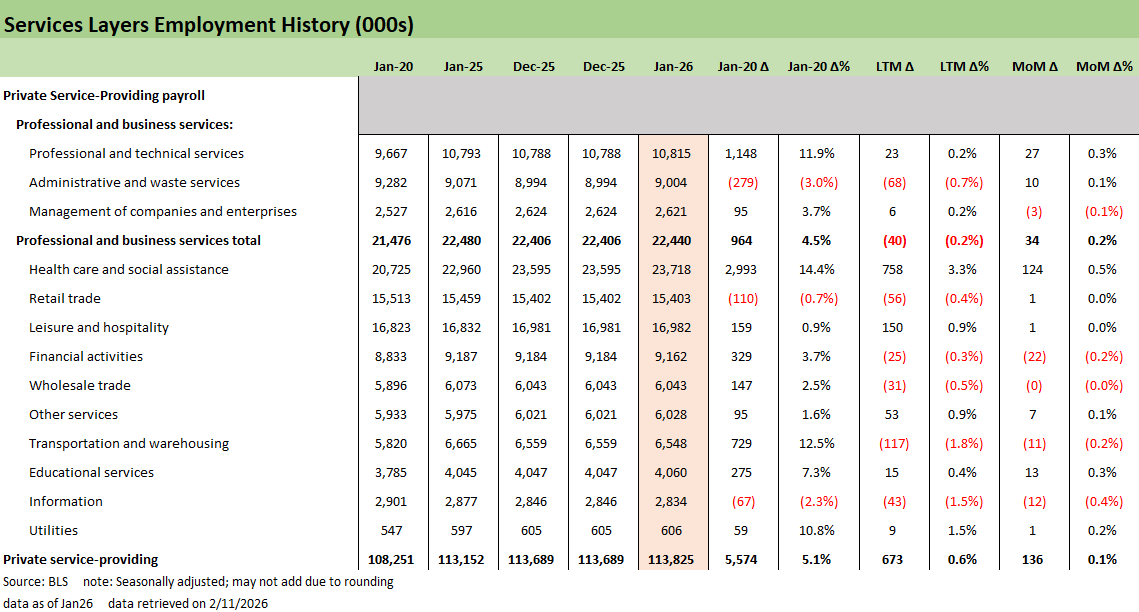Click the bold red (40) LTM value

tap(894, 240)
